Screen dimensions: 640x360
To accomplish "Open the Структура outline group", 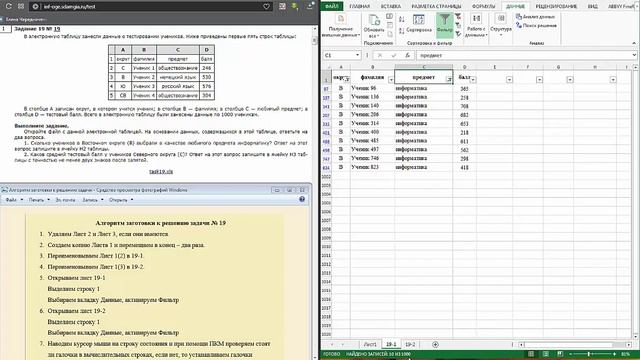I will (501, 25).
